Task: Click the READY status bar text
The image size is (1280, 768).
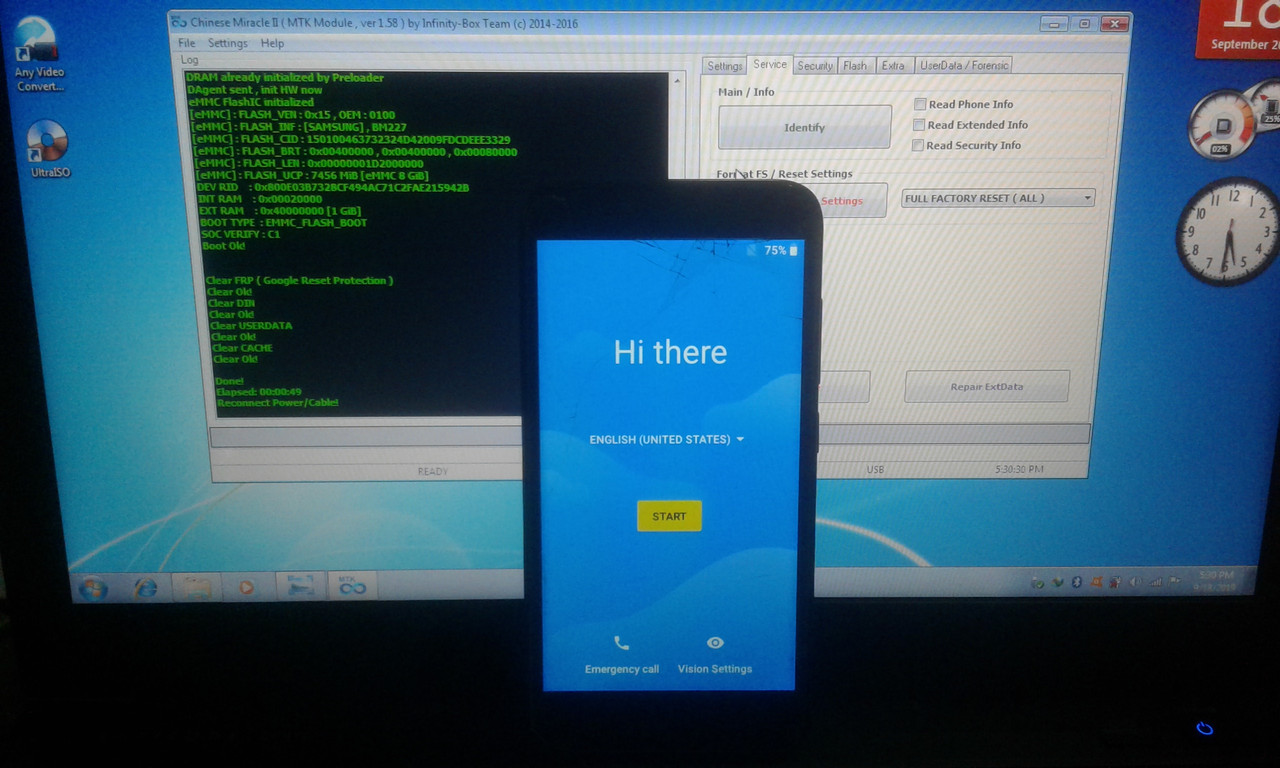Action: (x=432, y=471)
